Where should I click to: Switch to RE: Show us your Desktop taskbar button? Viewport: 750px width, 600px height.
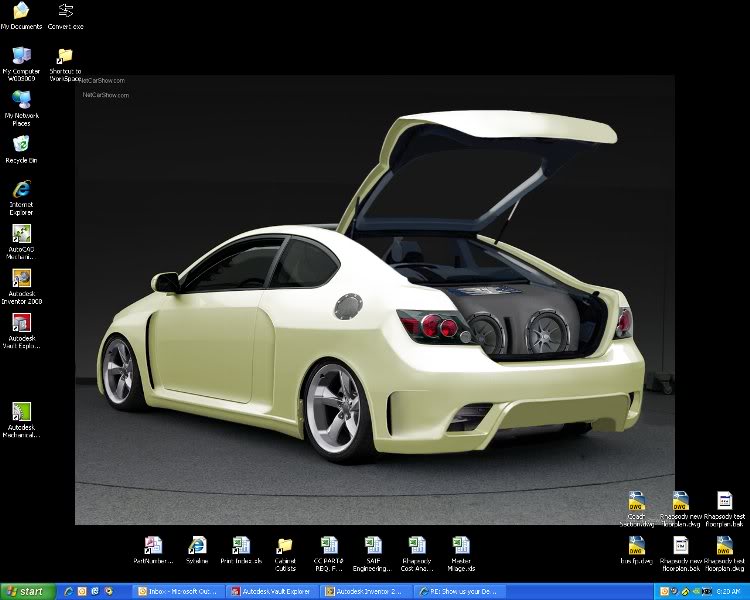459,592
